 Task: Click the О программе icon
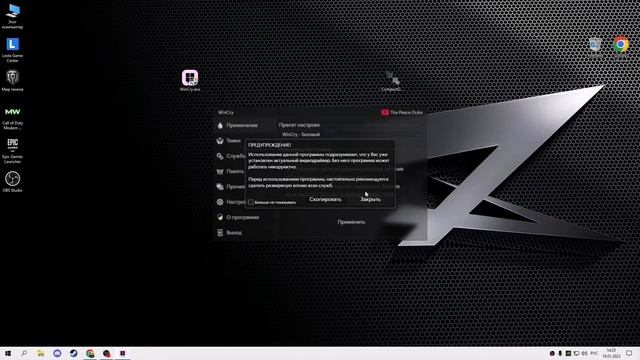220,217
